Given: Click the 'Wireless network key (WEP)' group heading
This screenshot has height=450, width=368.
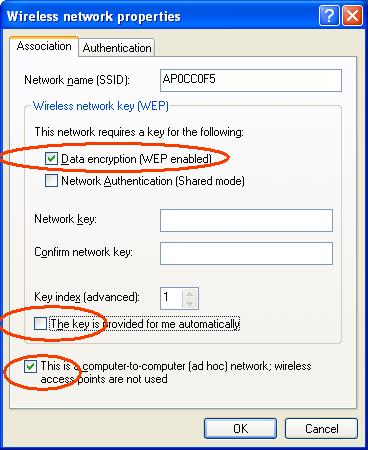Looking at the screenshot, I should [101, 106].
